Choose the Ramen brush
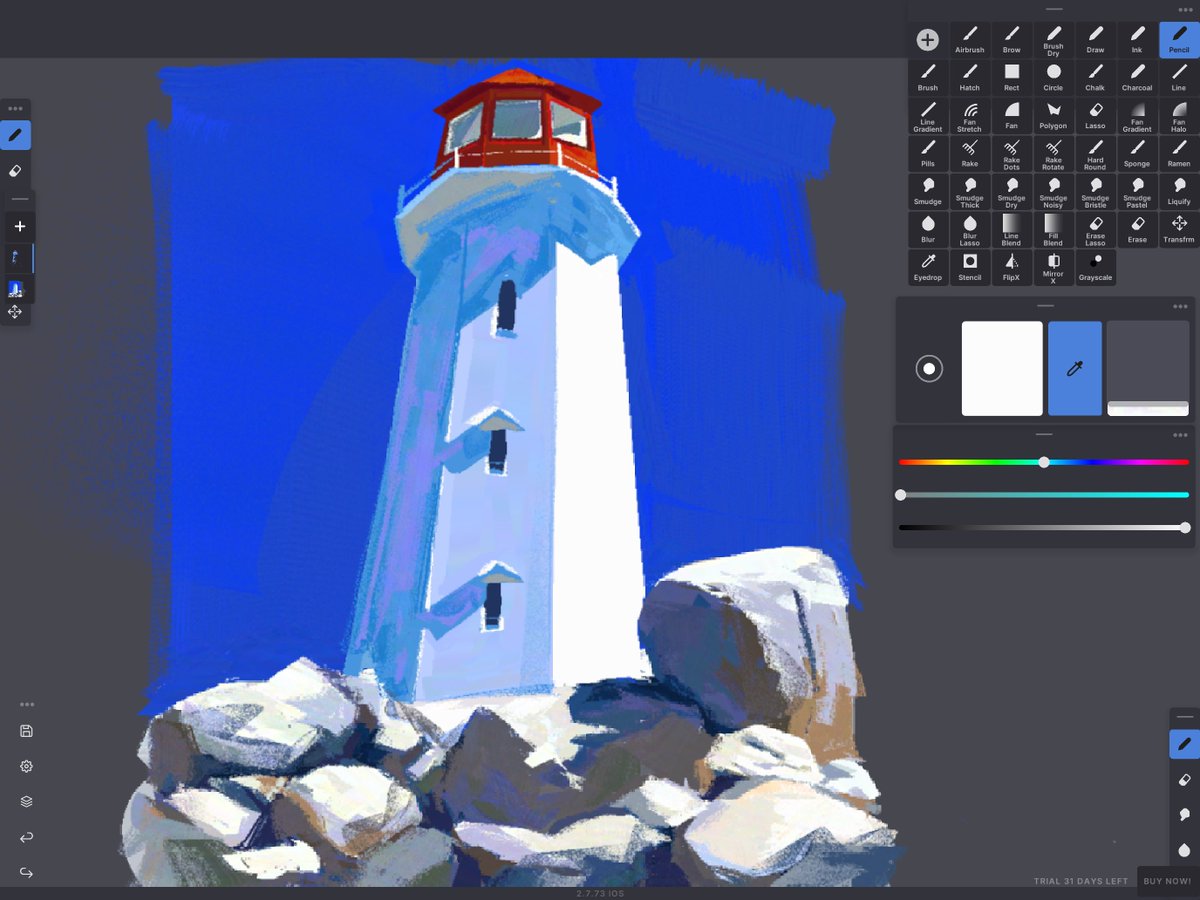 click(x=1179, y=154)
